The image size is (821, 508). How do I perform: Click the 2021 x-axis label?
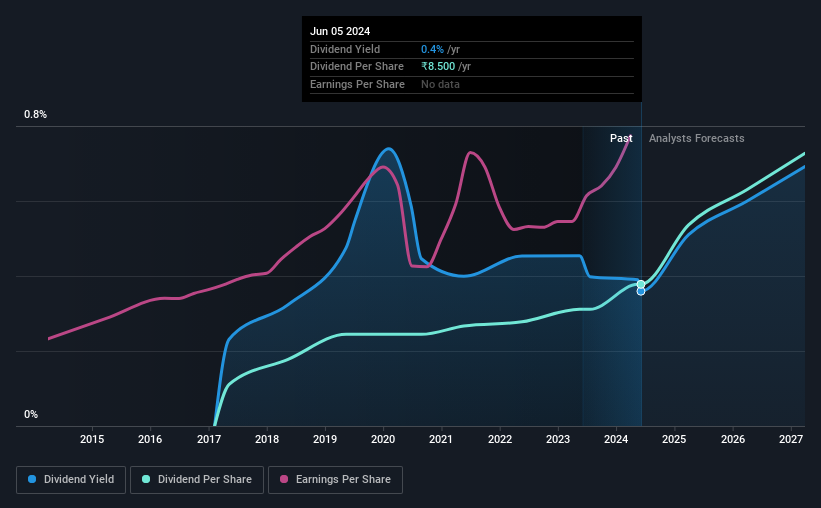click(441, 439)
